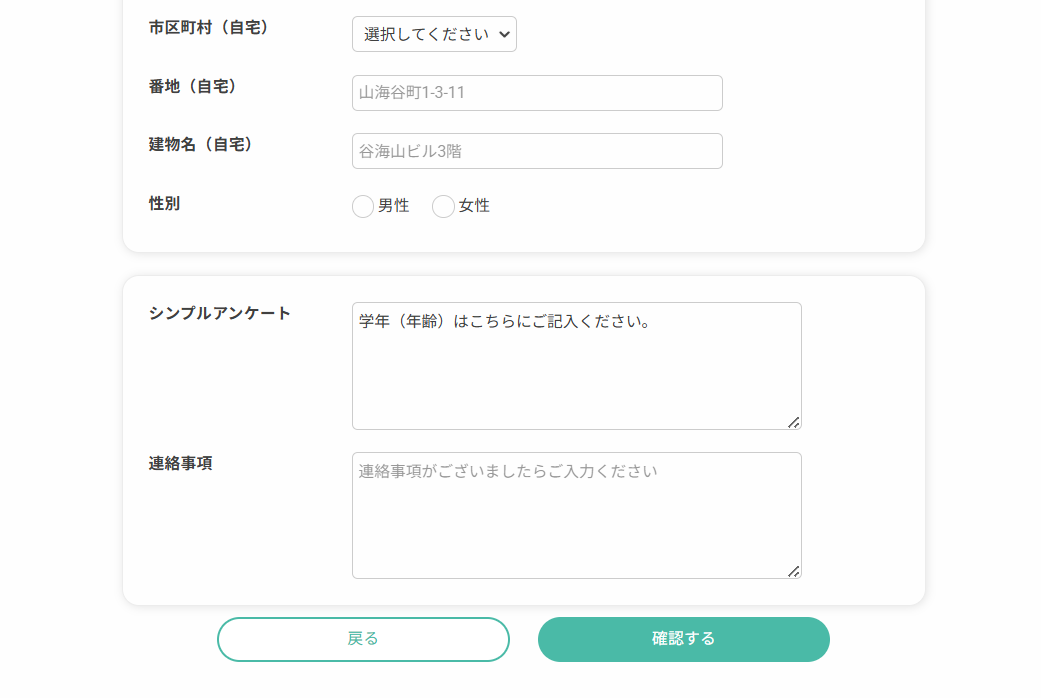Click inside the 連絡事項 text area
The width and height of the screenshot is (1041, 698).
[576, 515]
